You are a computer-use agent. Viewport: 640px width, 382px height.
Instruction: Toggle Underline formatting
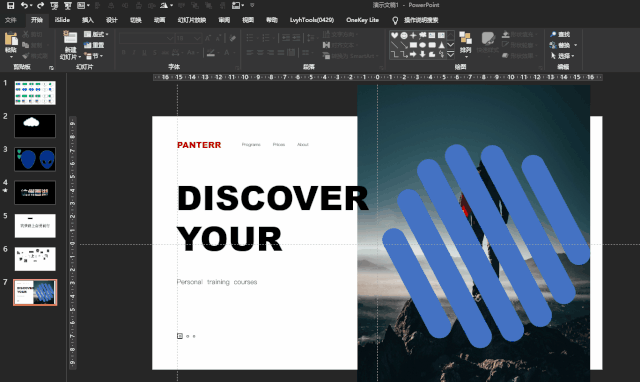click(144, 53)
